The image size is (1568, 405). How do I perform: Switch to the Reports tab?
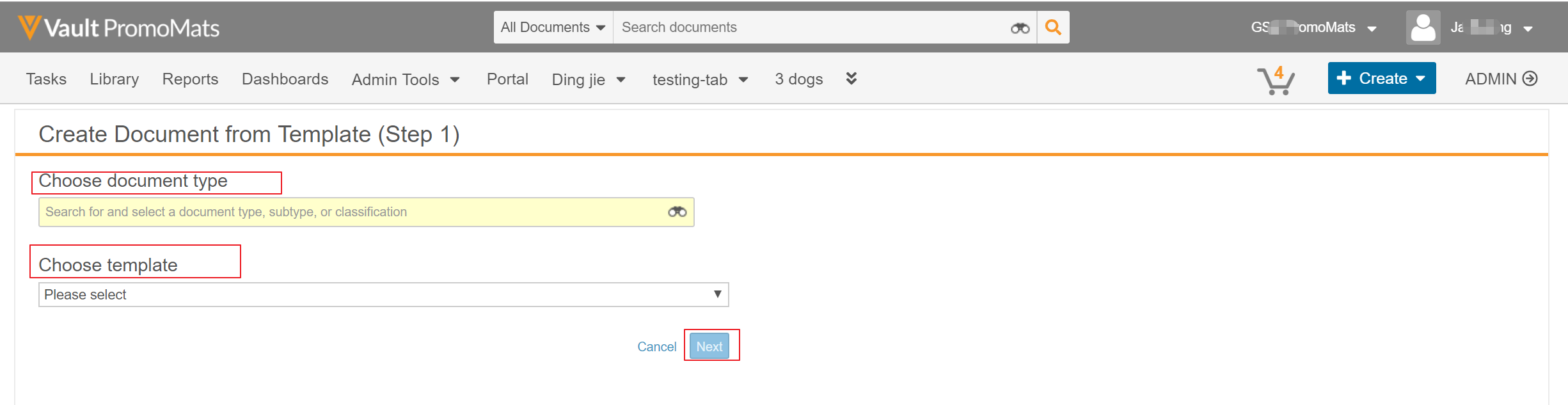pyautogui.click(x=190, y=79)
